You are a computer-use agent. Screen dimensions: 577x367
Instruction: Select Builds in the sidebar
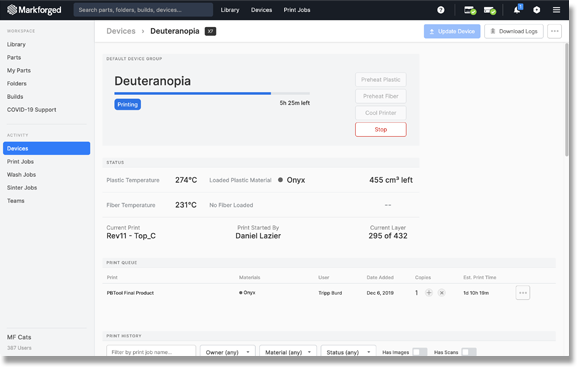tap(15, 96)
